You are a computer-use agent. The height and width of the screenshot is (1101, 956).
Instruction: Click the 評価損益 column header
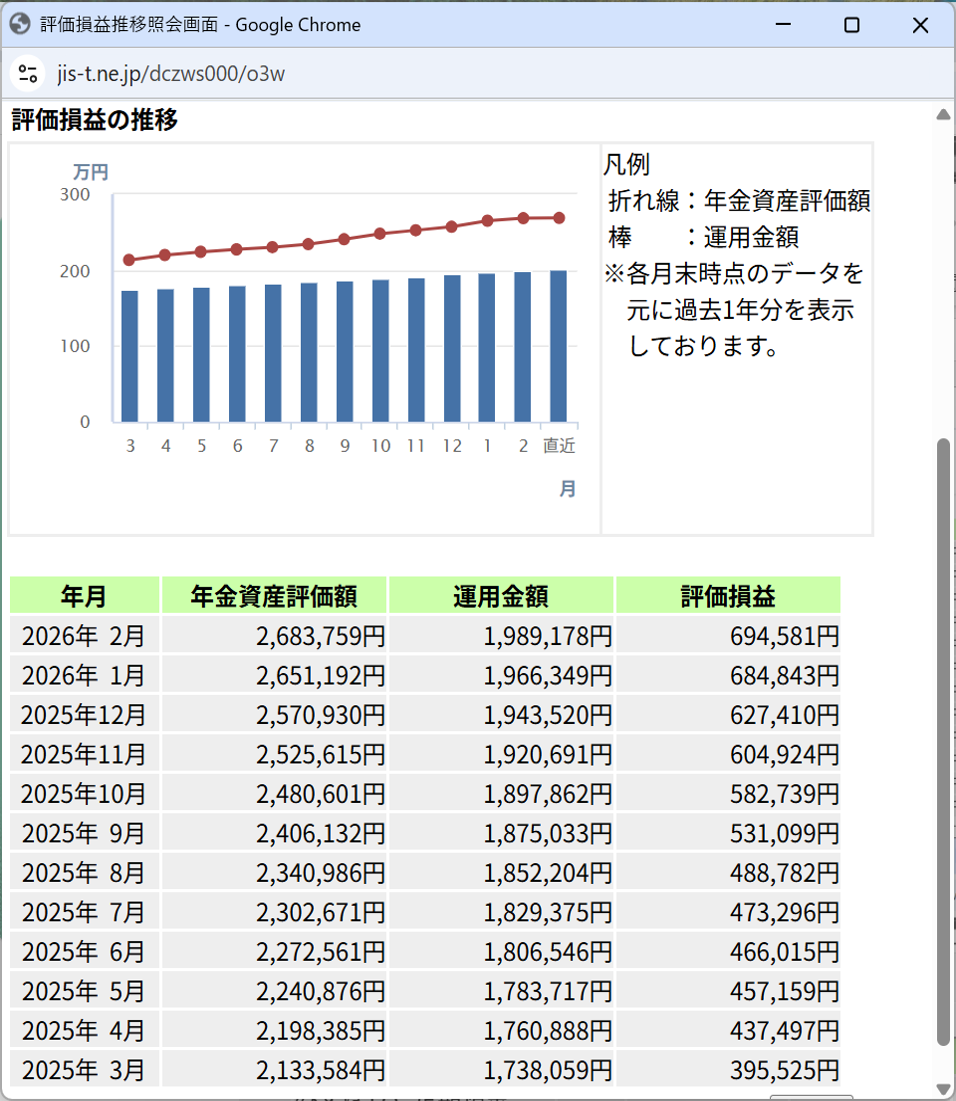pos(728,596)
